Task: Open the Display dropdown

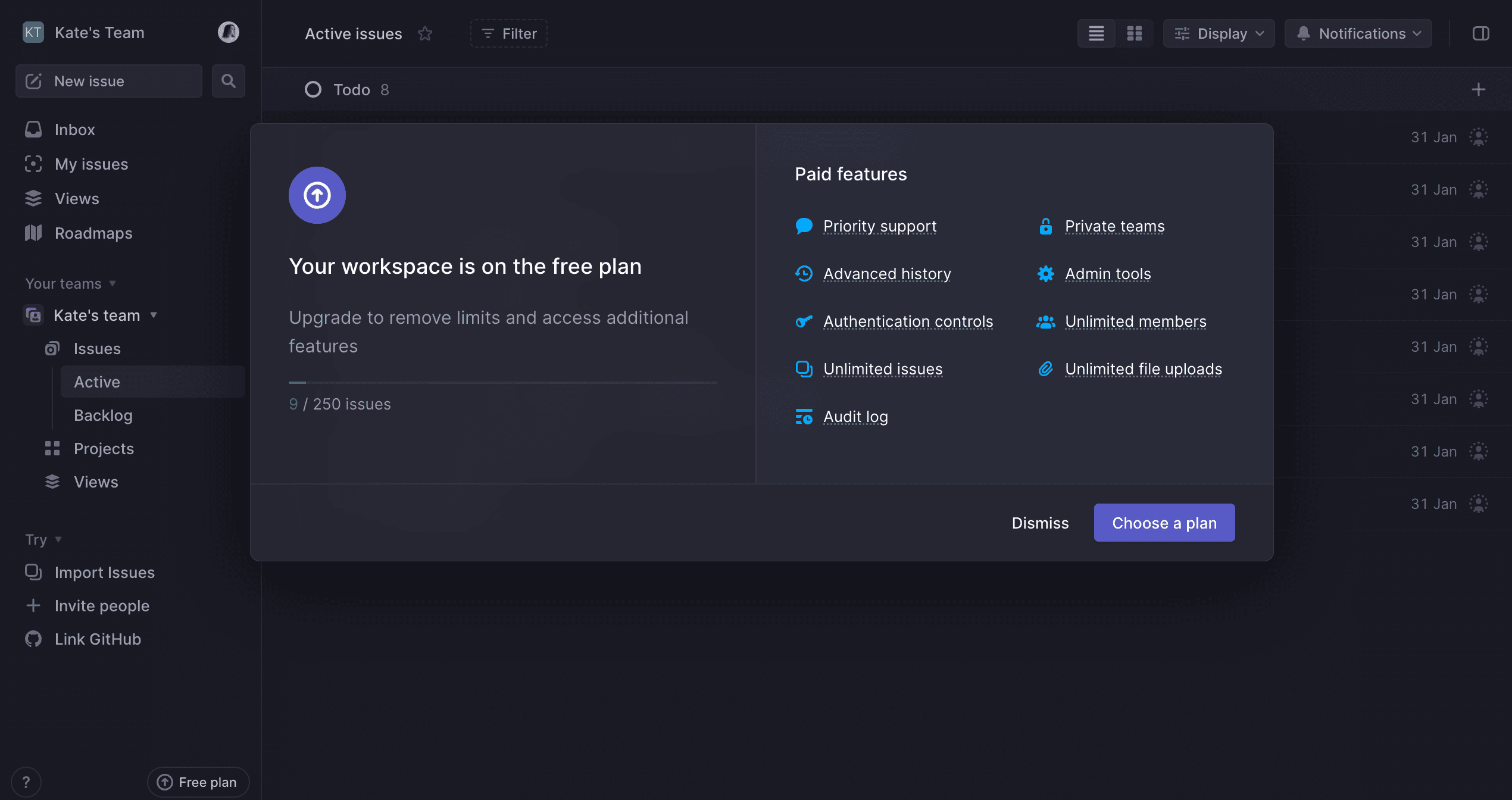Action: tap(1219, 34)
